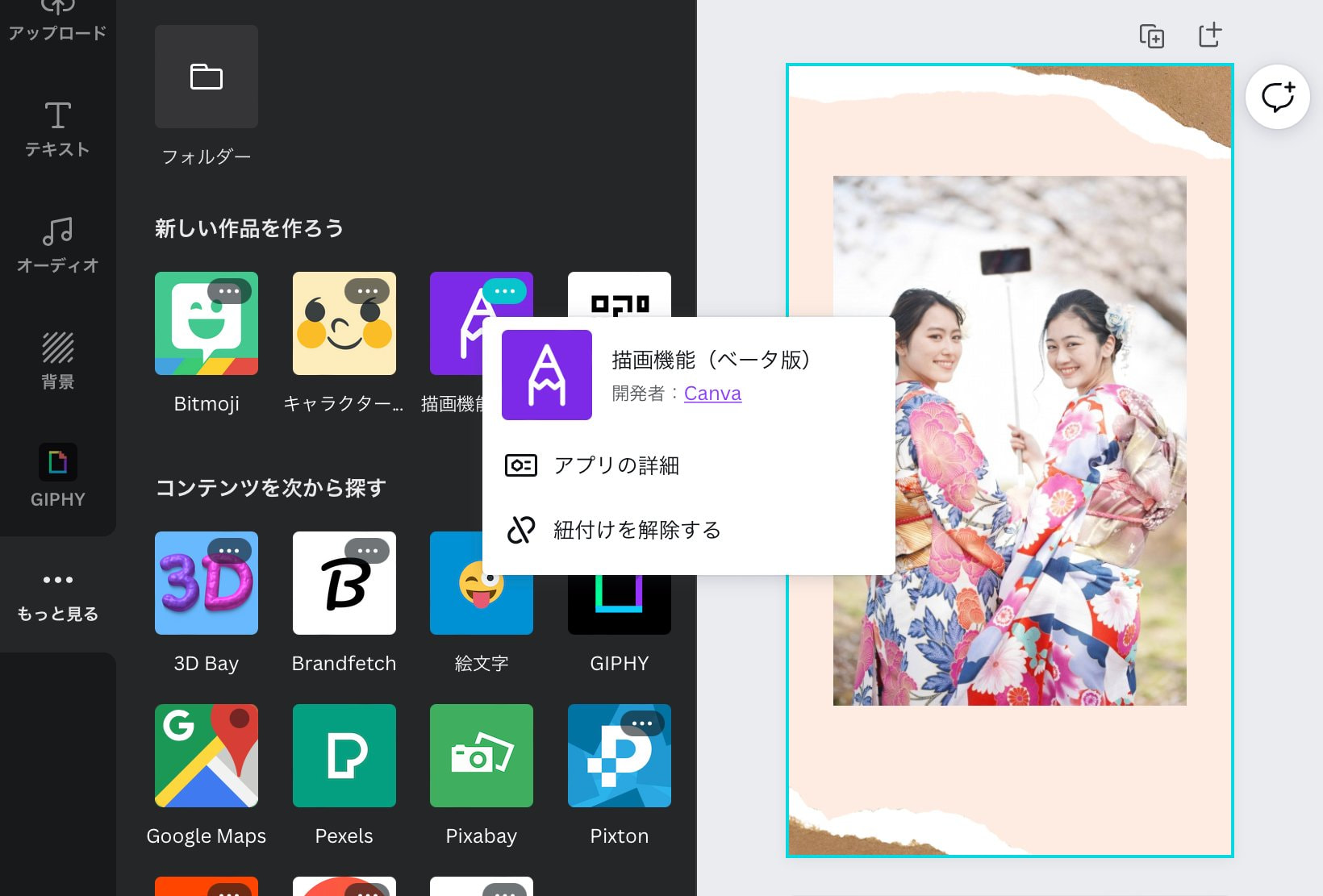This screenshot has width=1323, height=896.
Task: Open the オーディオ panel in the sidebar
Action: tap(57, 246)
